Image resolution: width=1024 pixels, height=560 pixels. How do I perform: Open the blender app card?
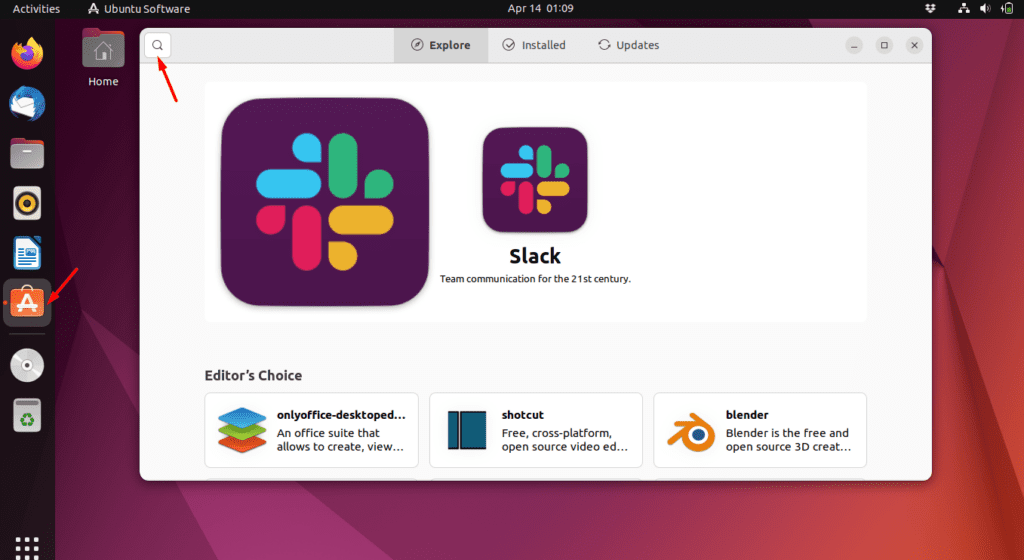pos(759,430)
